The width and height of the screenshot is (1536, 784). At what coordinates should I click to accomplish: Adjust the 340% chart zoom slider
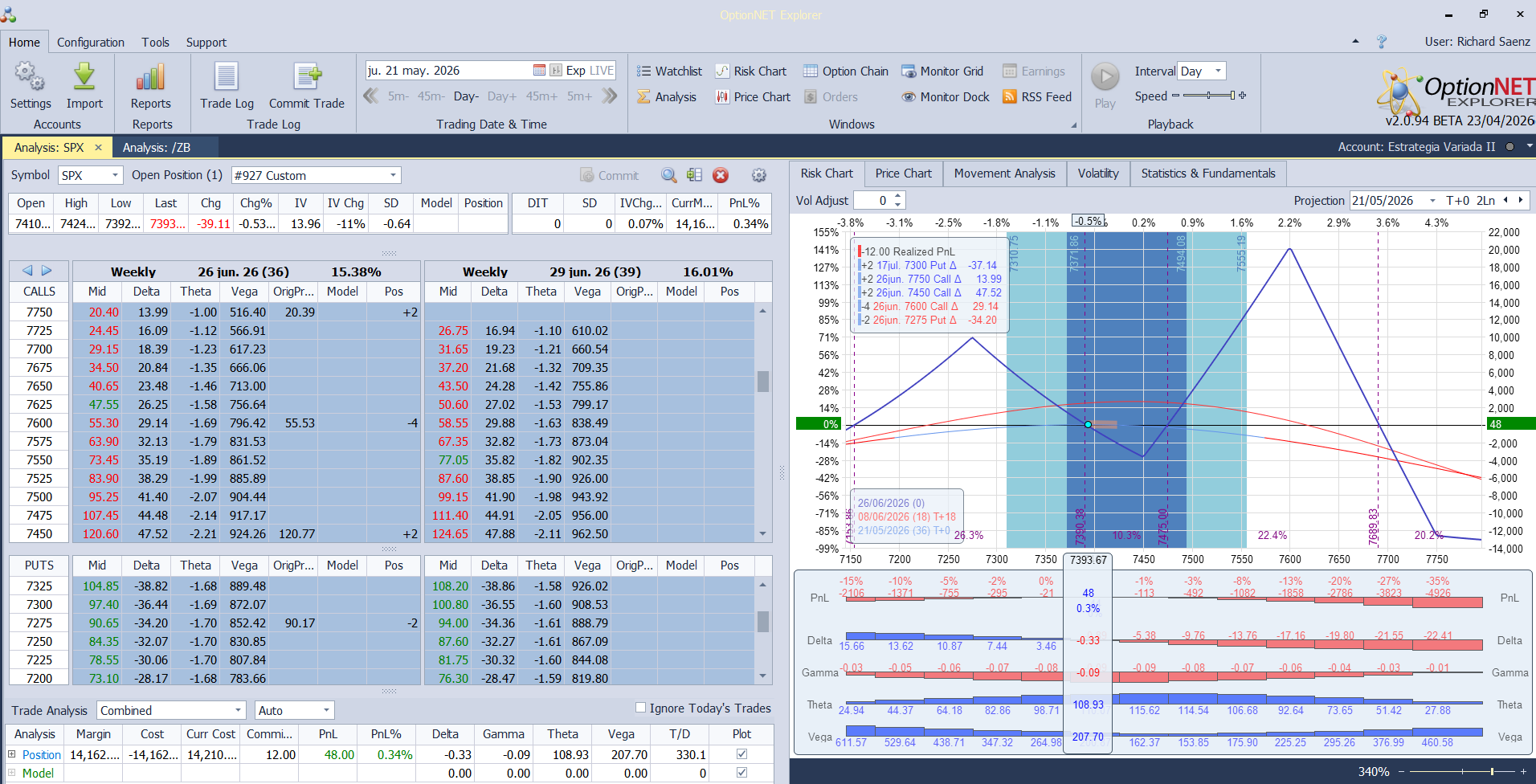(x=1462, y=771)
